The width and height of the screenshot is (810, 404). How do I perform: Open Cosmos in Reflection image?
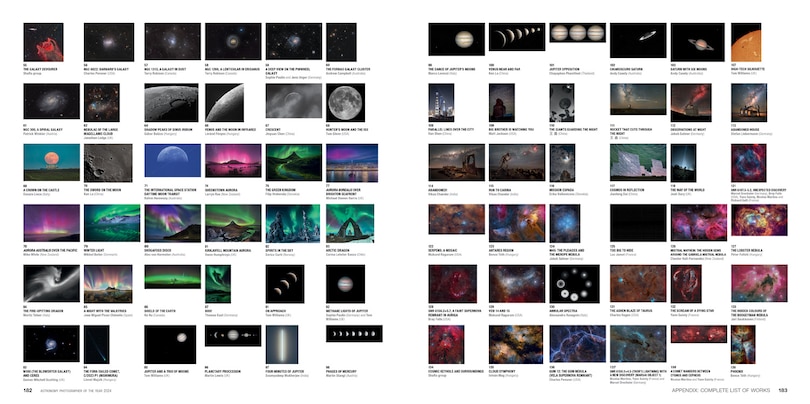coord(638,162)
